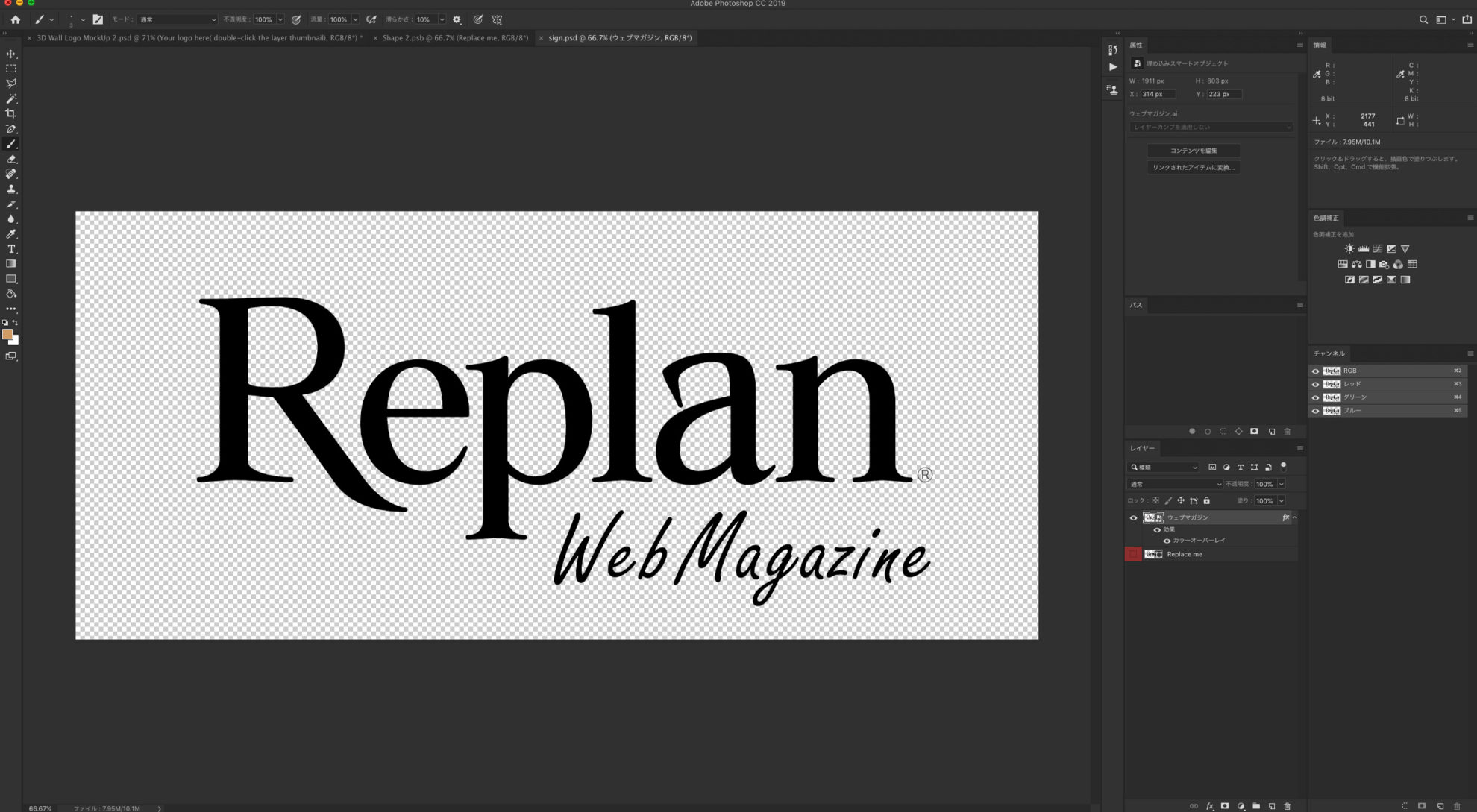Hide the グリーン channel
The width and height of the screenshot is (1477, 812).
[x=1315, y=397]
